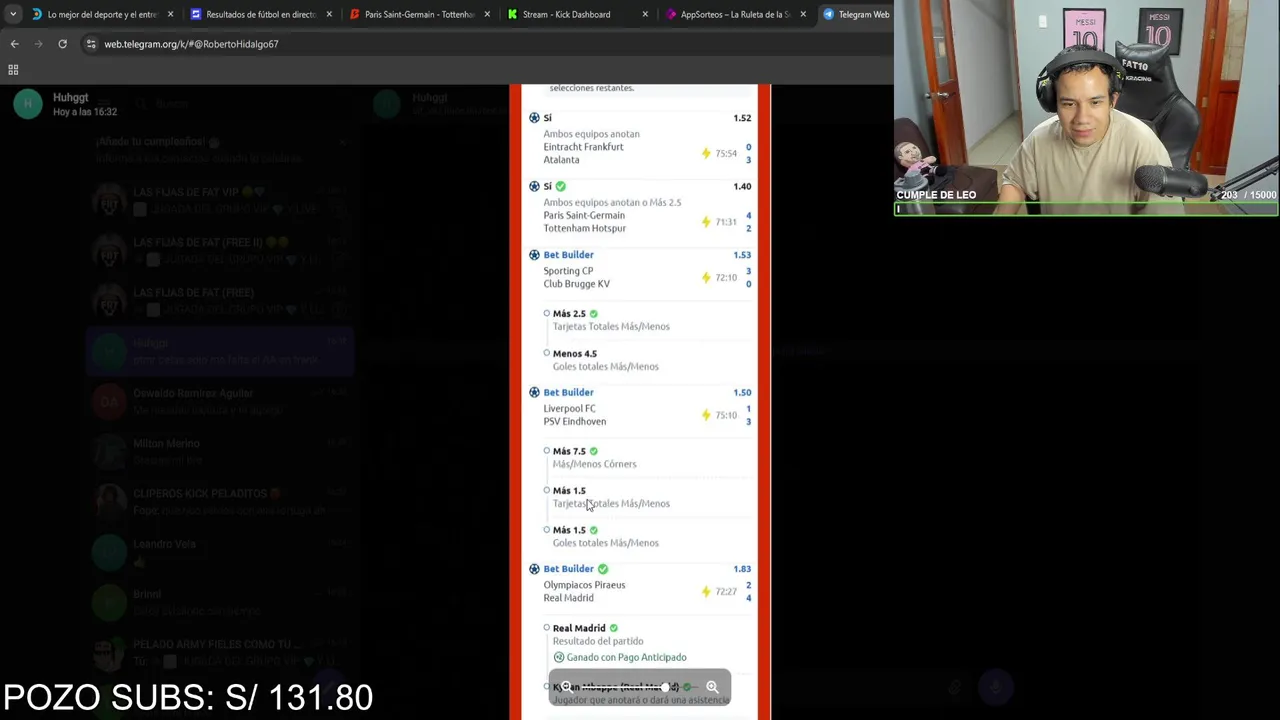The width and height of the screenshot is (1280, 720).
Task: Open site information icon beside the URL
Action: click(91, 44)
